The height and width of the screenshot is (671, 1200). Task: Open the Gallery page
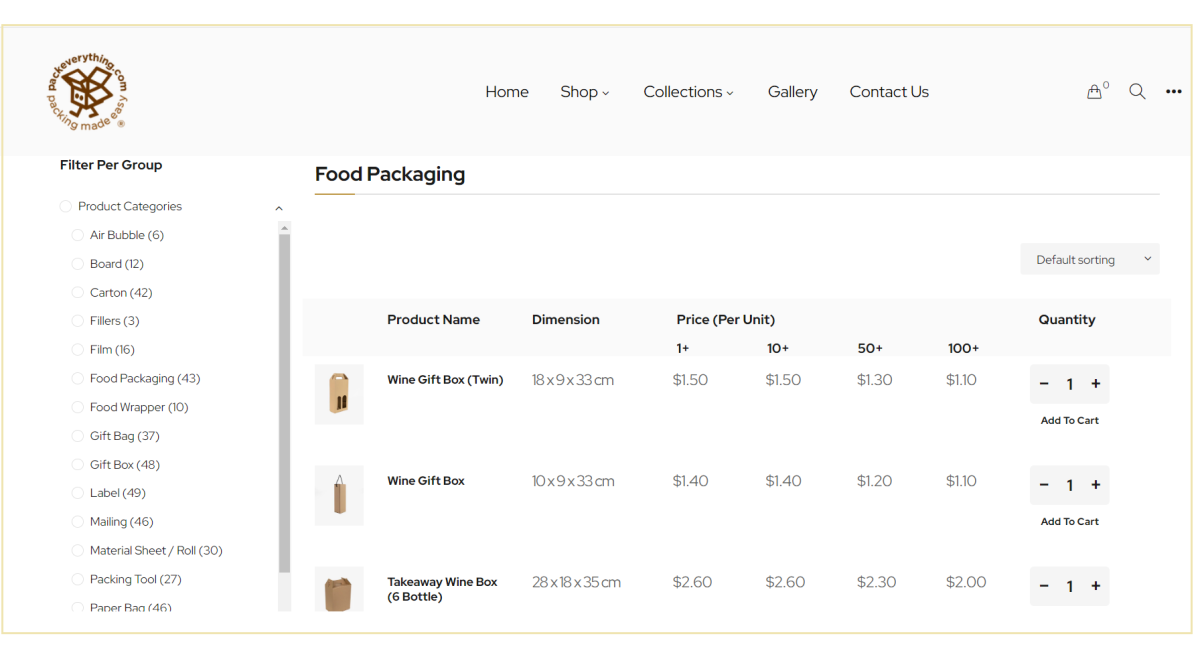[x=793, y=92]
